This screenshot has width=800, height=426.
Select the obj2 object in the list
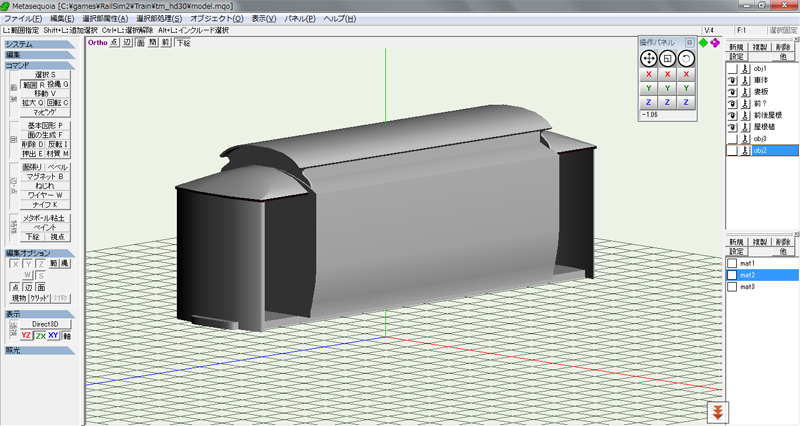pos(761,151)
